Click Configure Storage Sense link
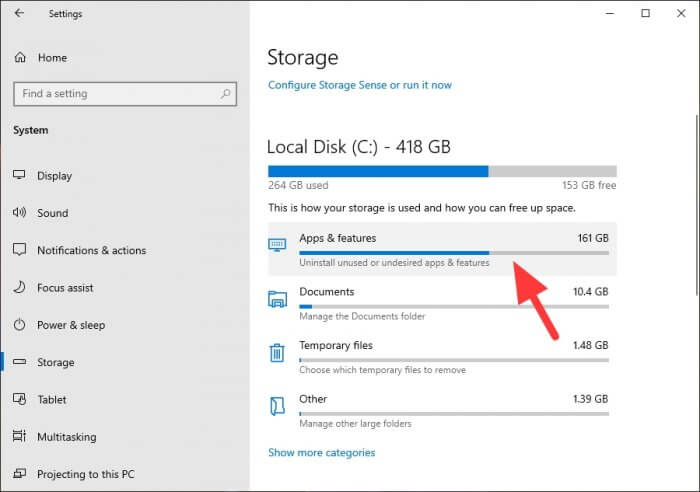 (360, 85)
